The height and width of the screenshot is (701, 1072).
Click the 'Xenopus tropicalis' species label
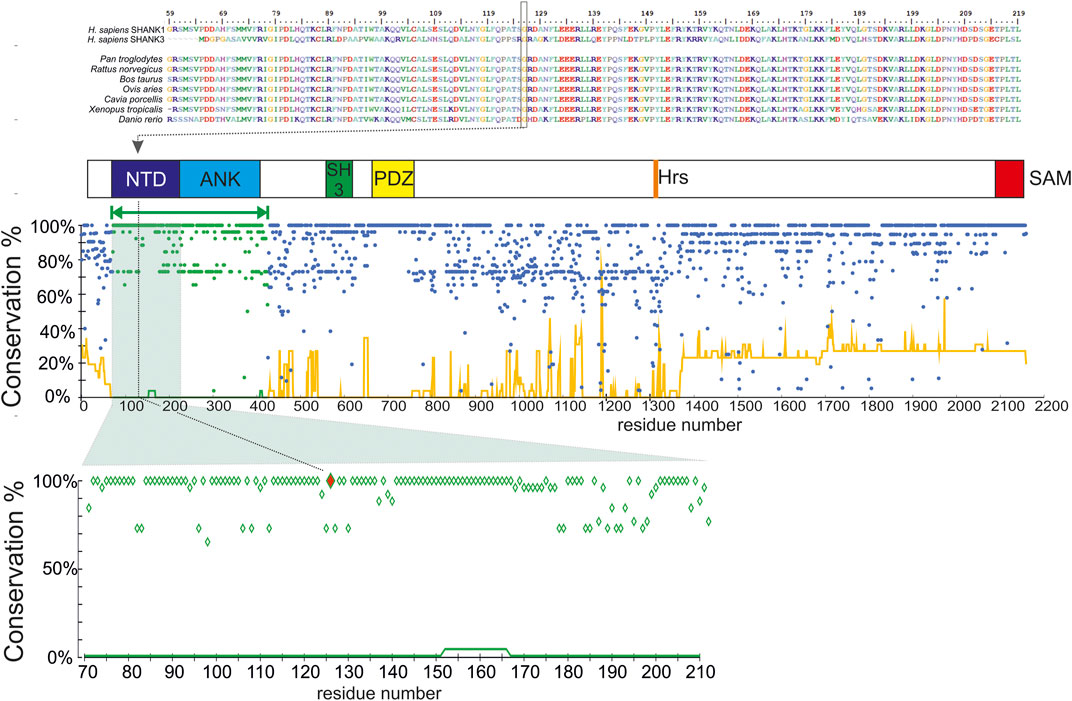(126, 109)
